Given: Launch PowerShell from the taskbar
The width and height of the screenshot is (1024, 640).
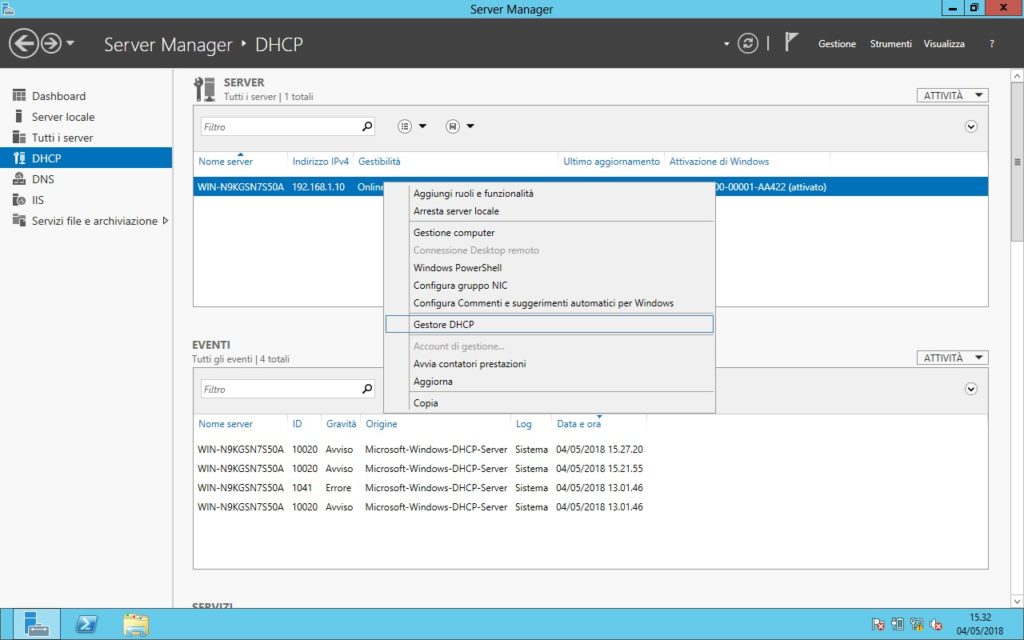Looking at the screenshot, I should (86, 624).
